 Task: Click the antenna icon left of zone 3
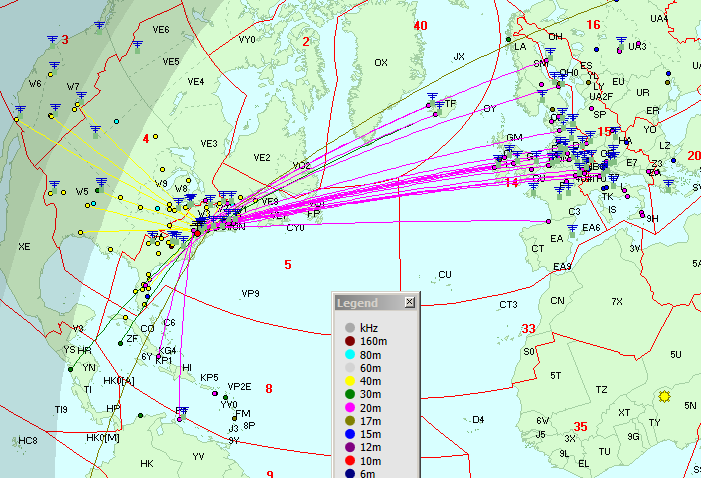(53, 41)
